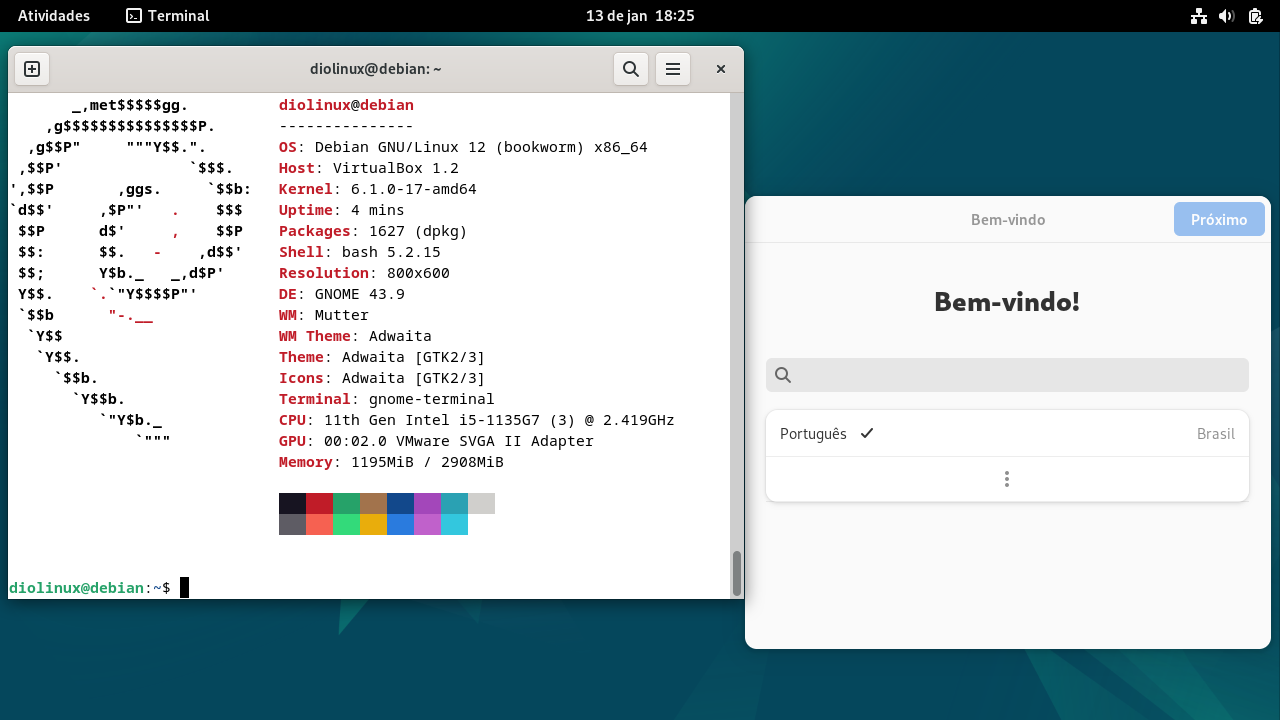Click the Brasil region label
Viewport: 1280px width, 720px height.
point(1216,433)
